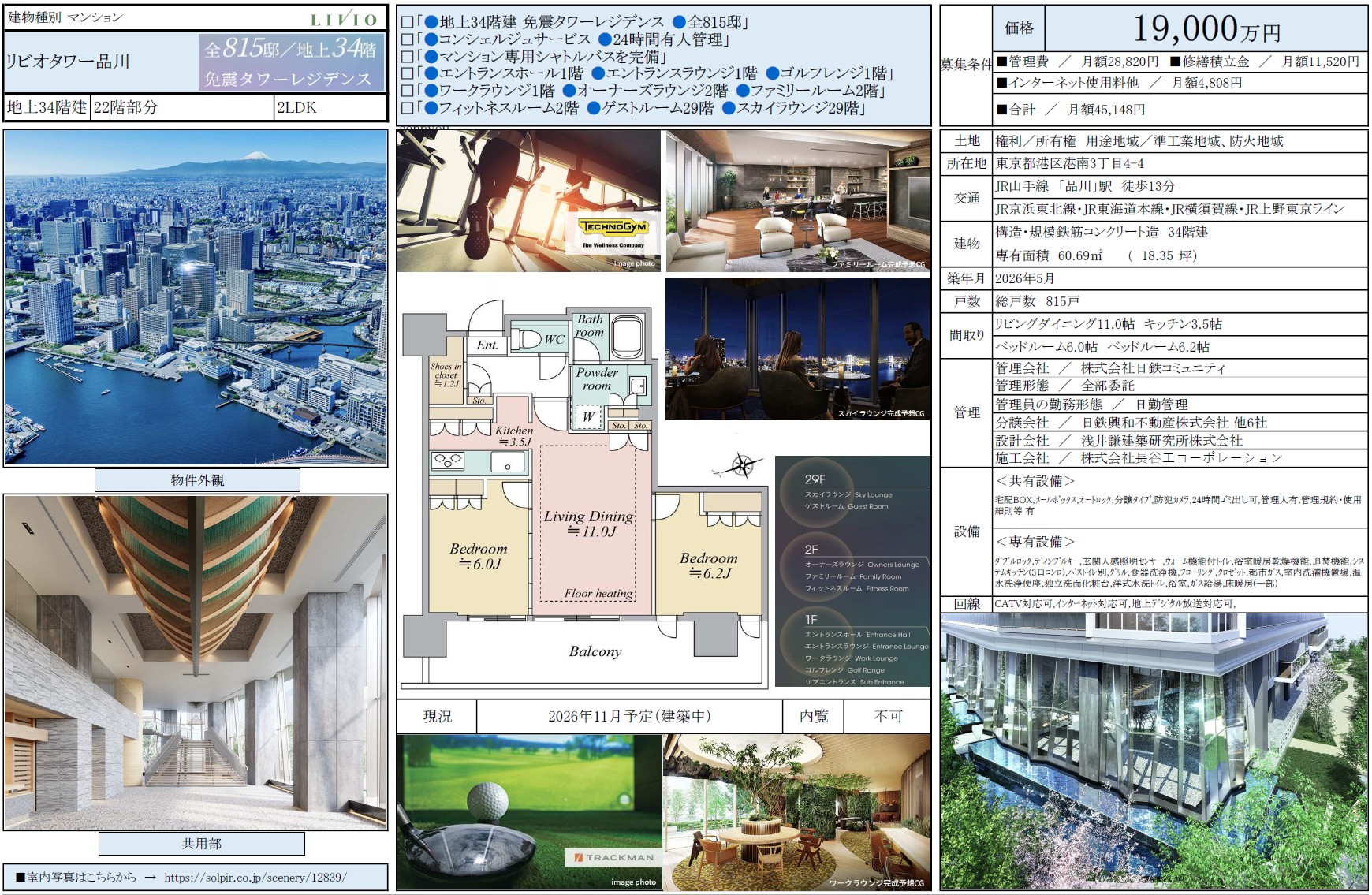Click the washing machine W symbol
1372x895 pixels.
[588, 417]
